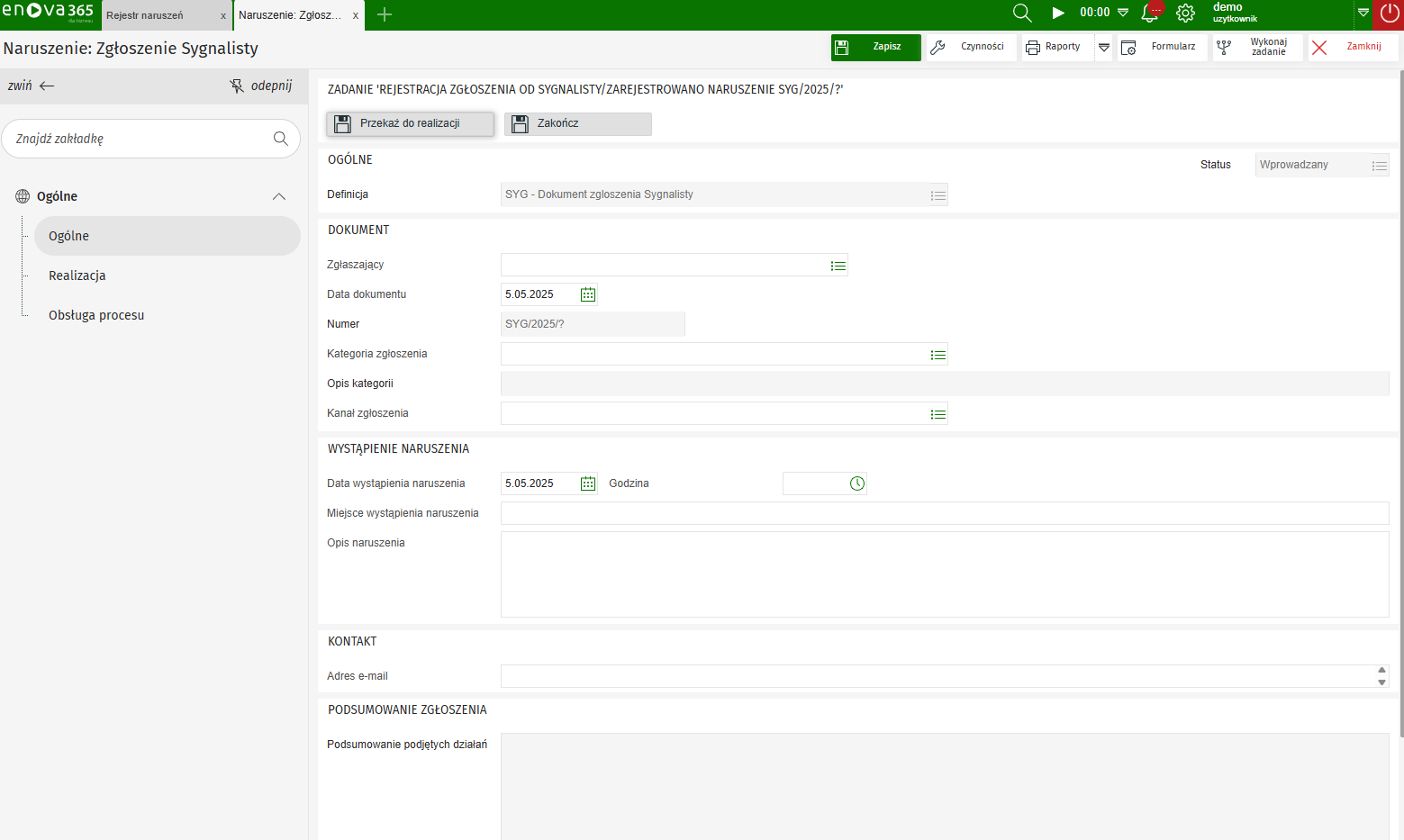Screen dimensions: 1404x840
Task: Click the search magnifier icon in top bar
Action: [1021, 14]
